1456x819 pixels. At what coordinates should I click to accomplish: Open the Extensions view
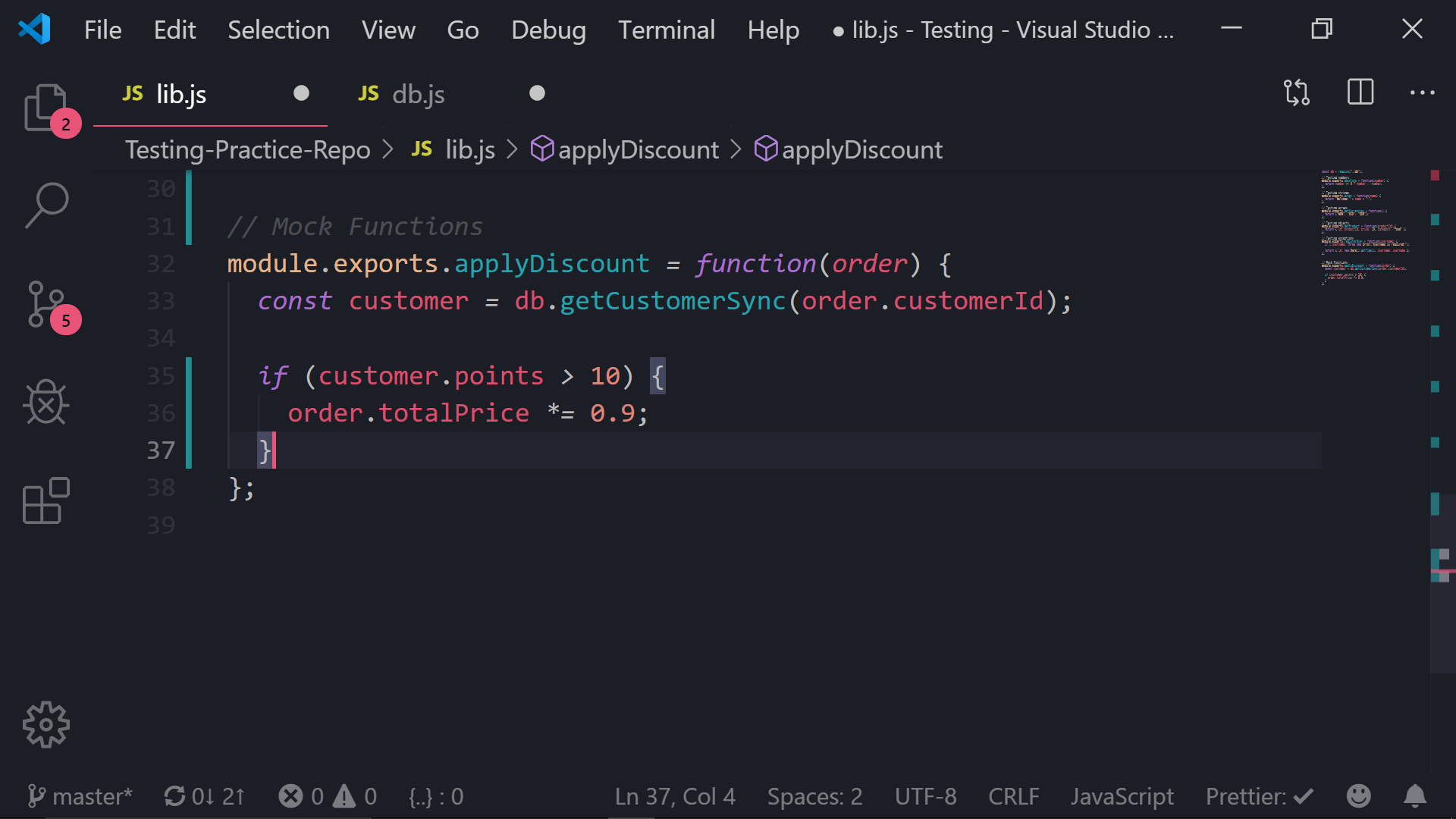click(x=47, y=500)
